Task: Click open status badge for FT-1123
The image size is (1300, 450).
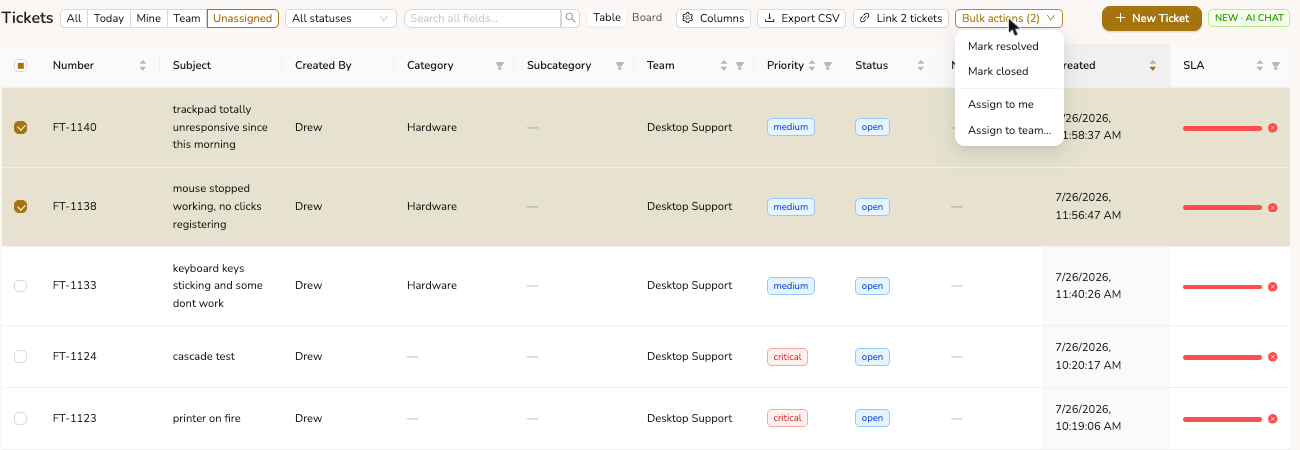Action: [872, 419]
